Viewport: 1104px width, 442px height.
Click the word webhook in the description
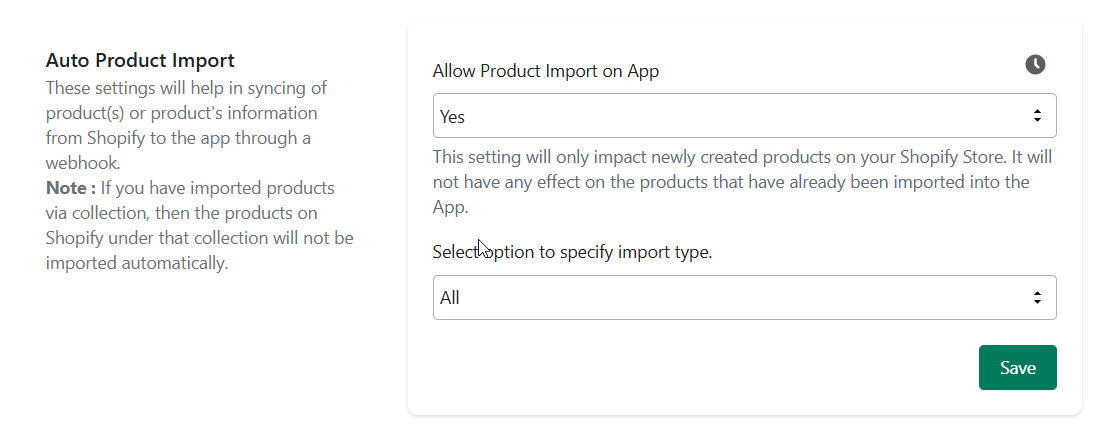[x=82, y=163]
